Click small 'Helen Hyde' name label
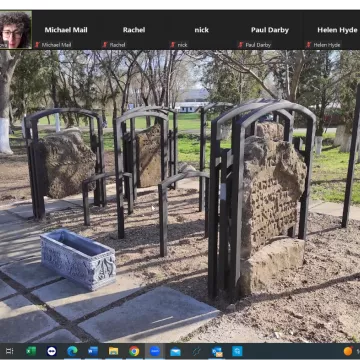360x360 pixels. click(x=327, y=45)
